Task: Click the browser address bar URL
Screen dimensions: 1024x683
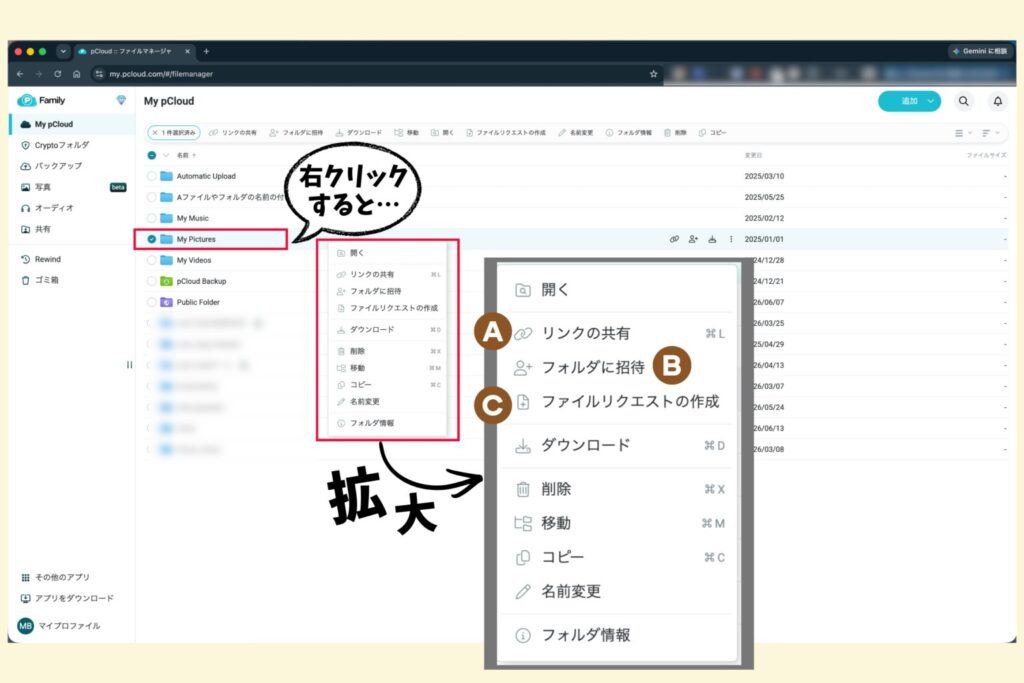Action: (161, 74)
